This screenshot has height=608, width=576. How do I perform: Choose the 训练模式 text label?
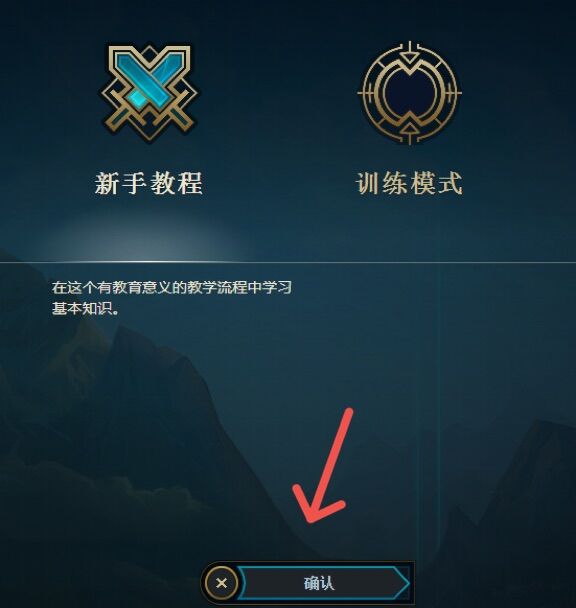pos(409,183)
